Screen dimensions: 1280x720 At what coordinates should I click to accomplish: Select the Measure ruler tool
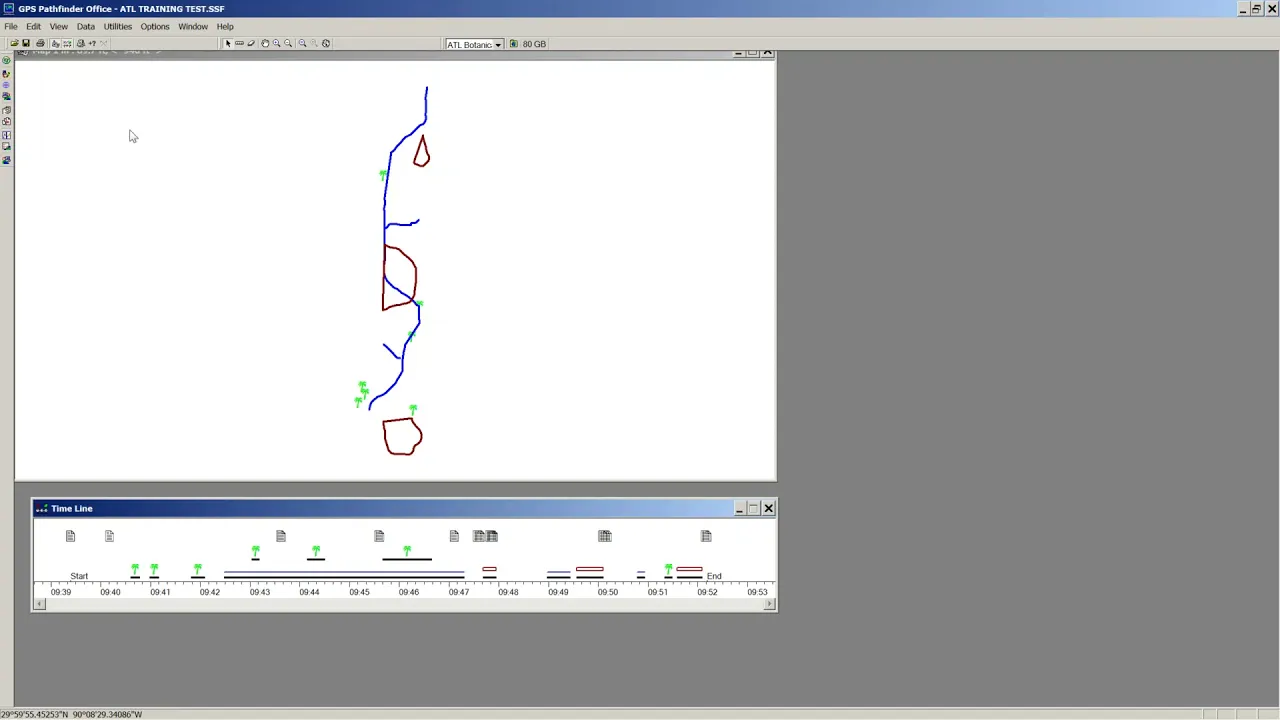[x=239, y=43]
